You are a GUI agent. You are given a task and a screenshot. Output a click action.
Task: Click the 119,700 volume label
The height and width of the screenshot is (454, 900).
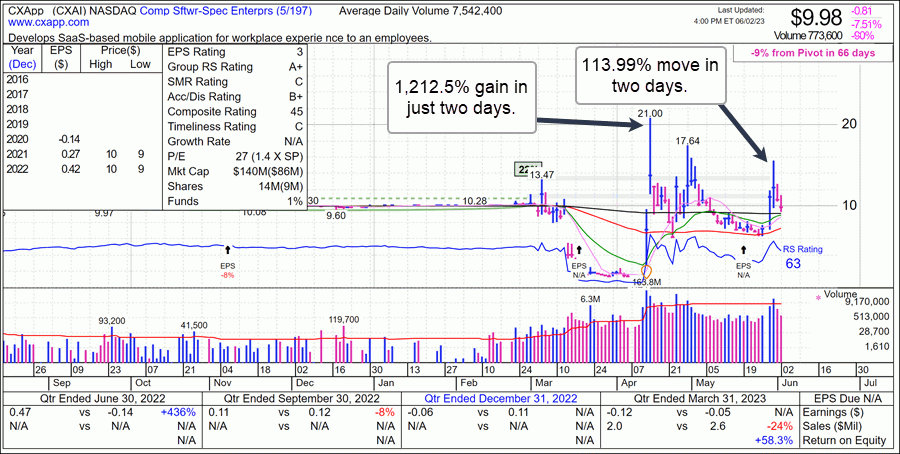click(344, 319)
